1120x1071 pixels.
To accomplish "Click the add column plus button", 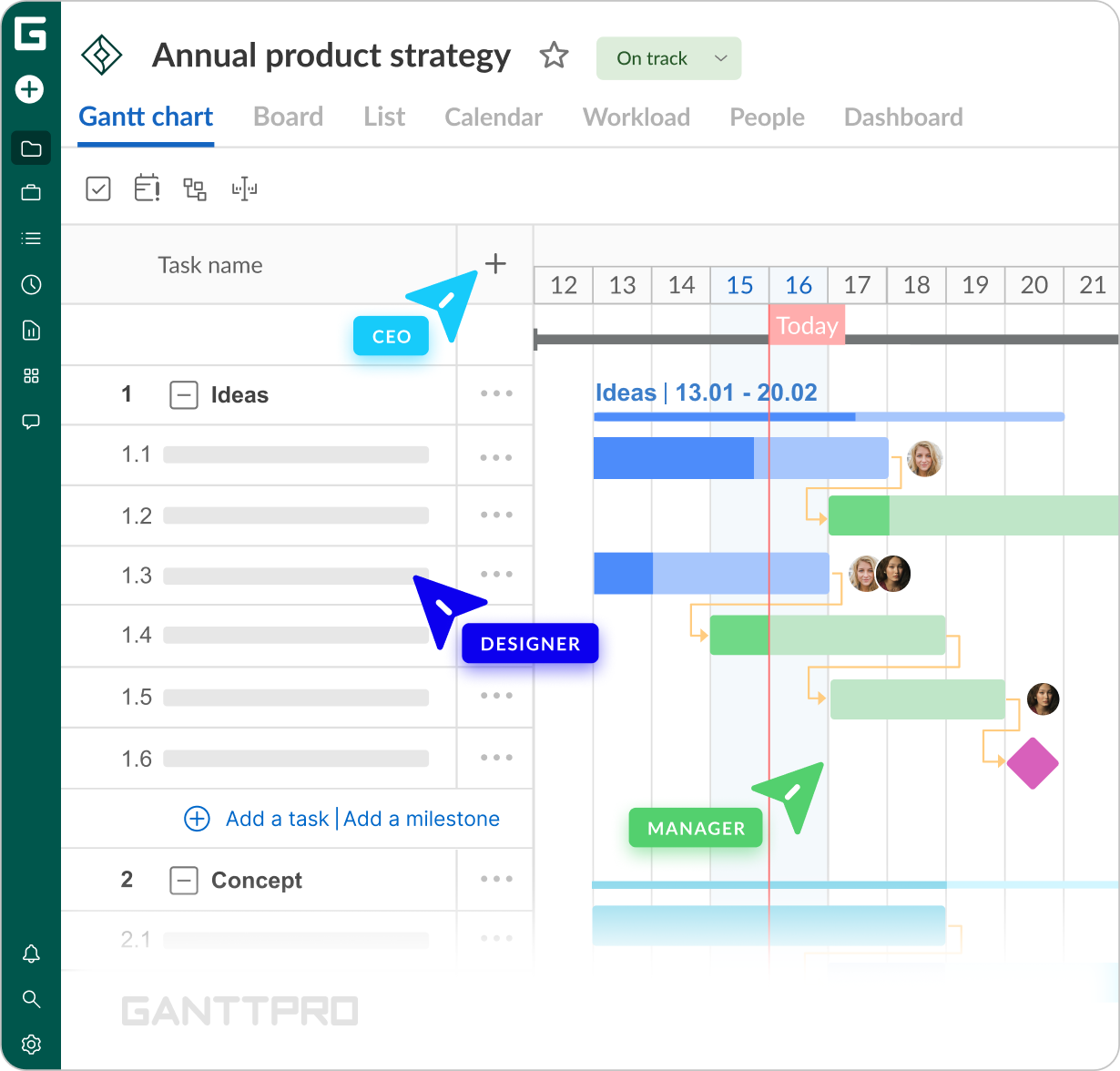I will [495, 264].
